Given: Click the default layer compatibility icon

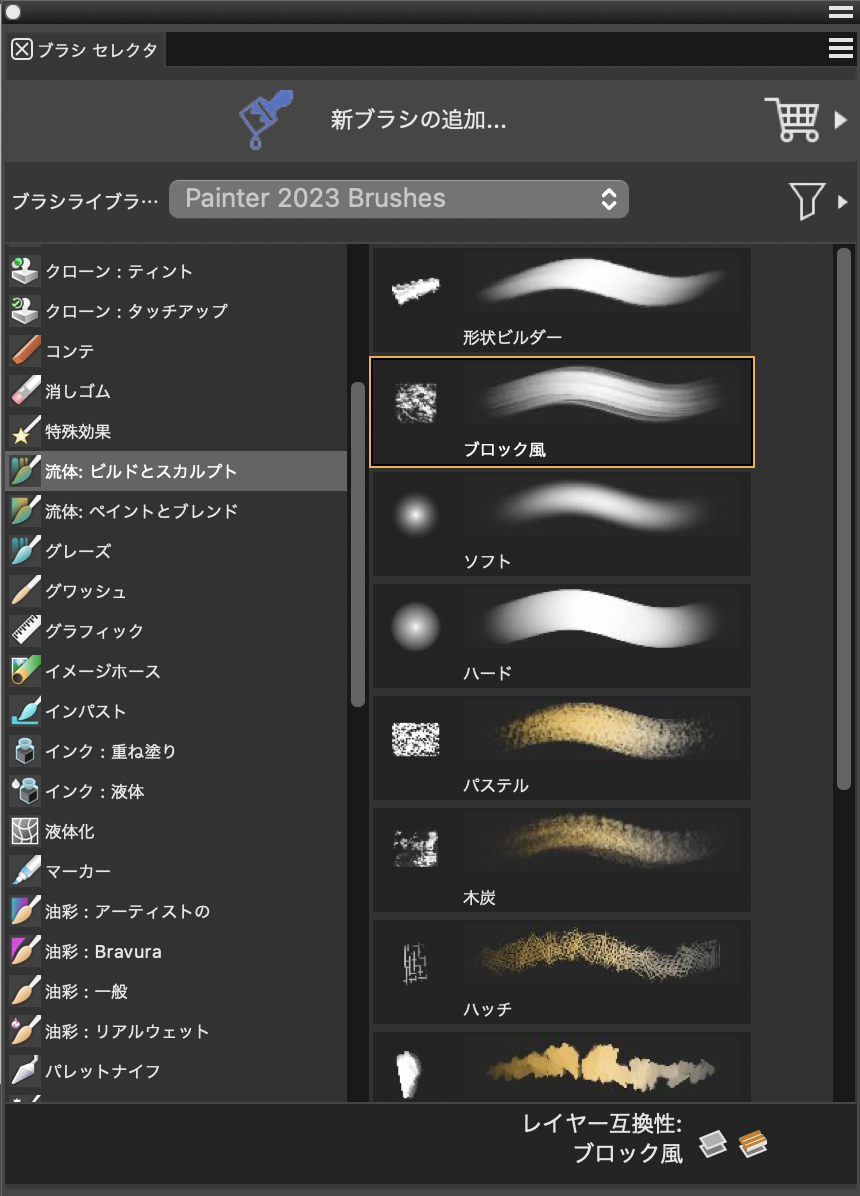Looking at the screenshot, I should (x=712, y=1143).
